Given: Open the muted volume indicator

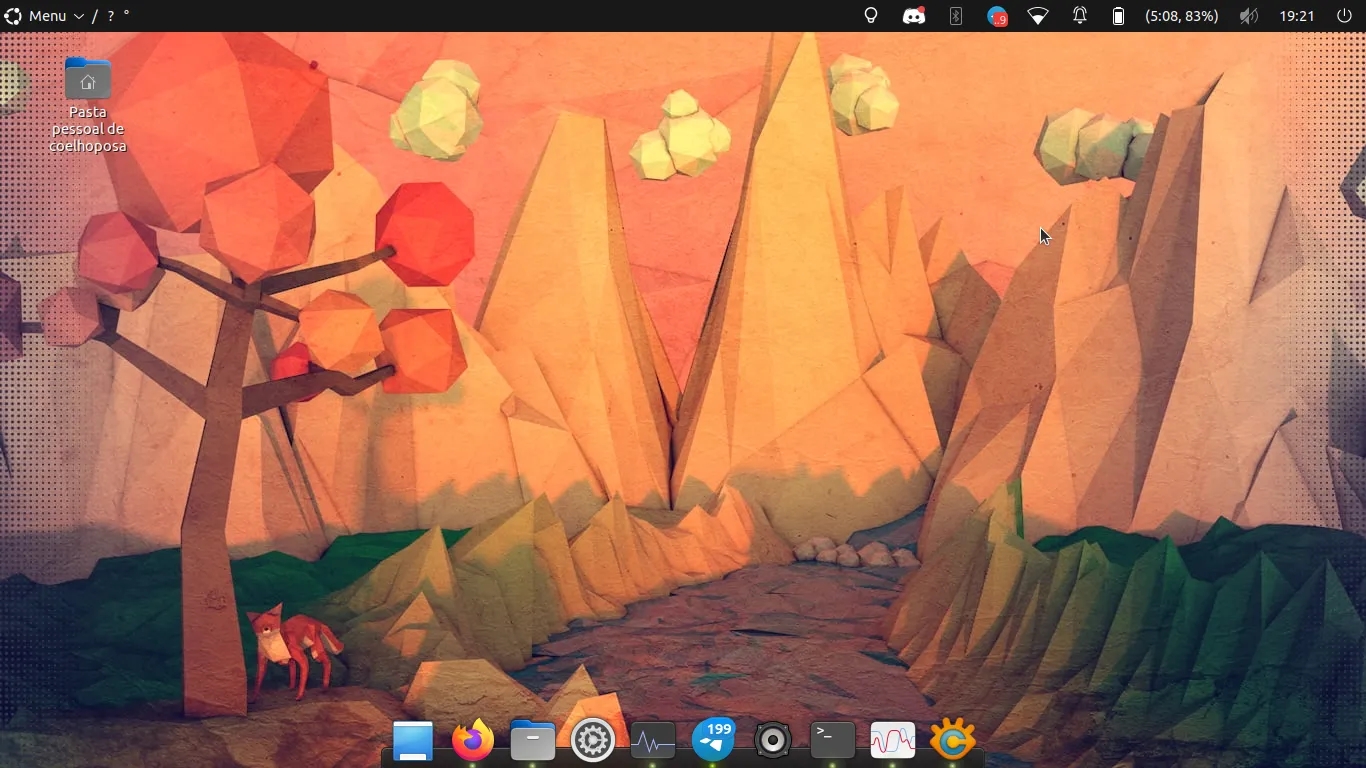Looking at the screenshot, I should pyautogui.click(x=1248, y=16).
